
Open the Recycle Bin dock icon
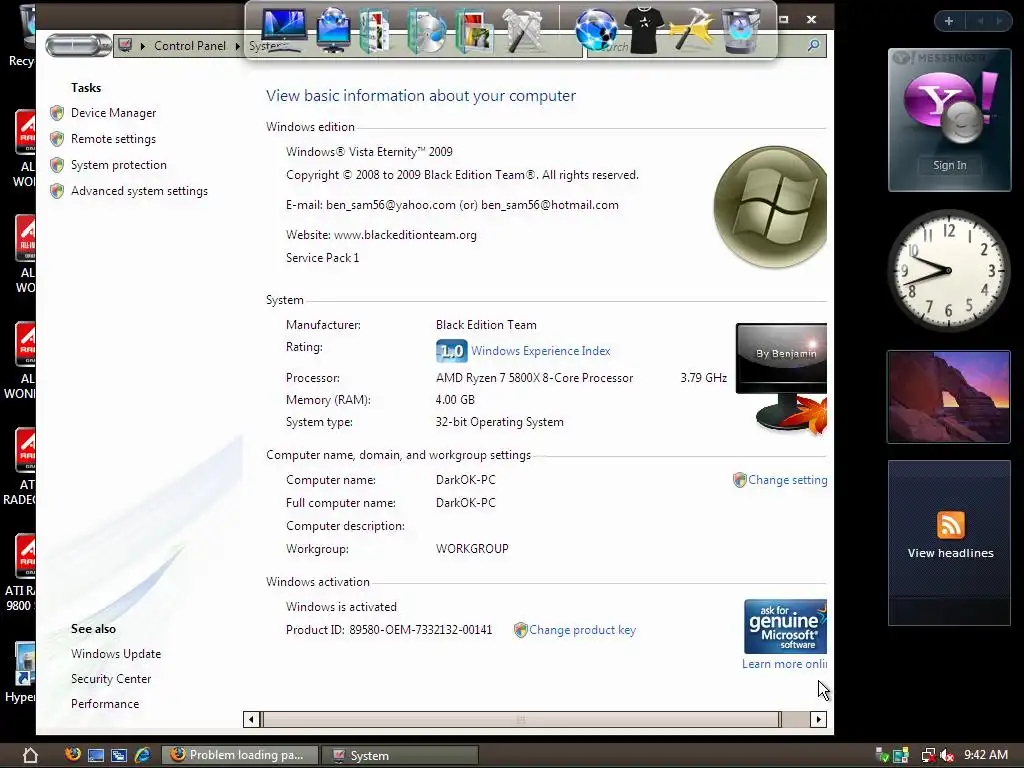click(x=741, y=30)
